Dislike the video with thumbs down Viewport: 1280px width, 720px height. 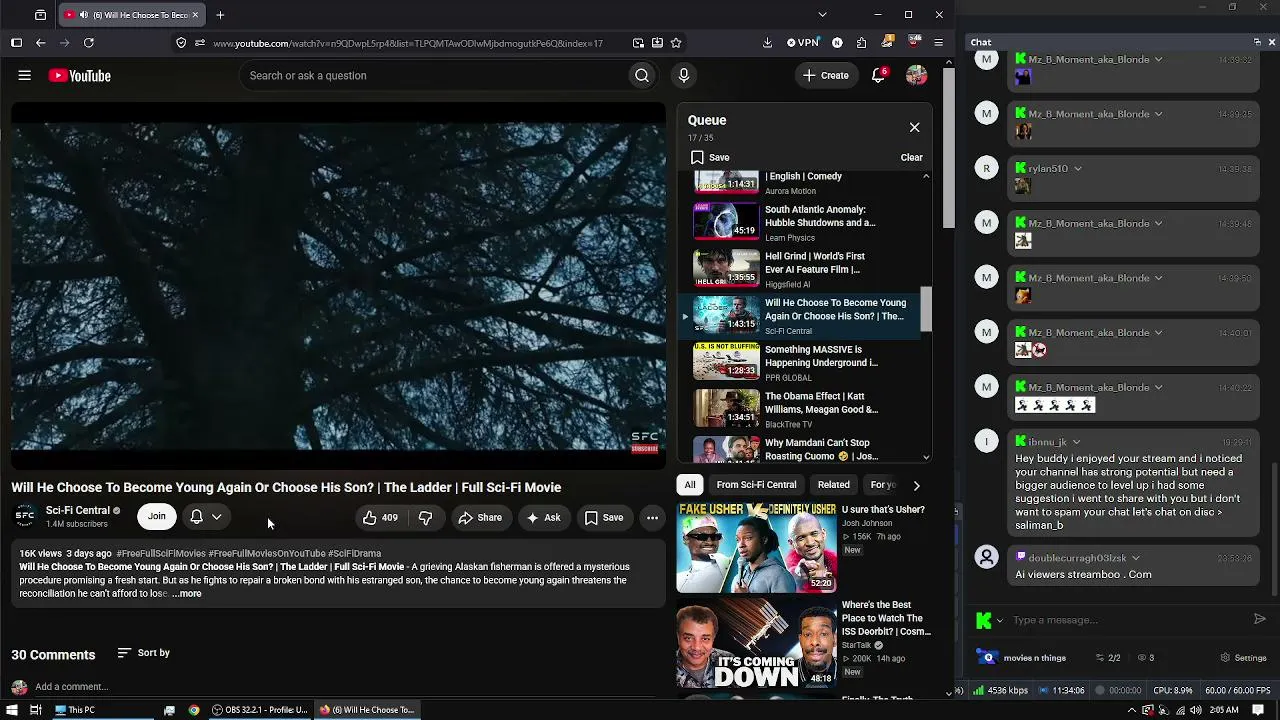425,518
